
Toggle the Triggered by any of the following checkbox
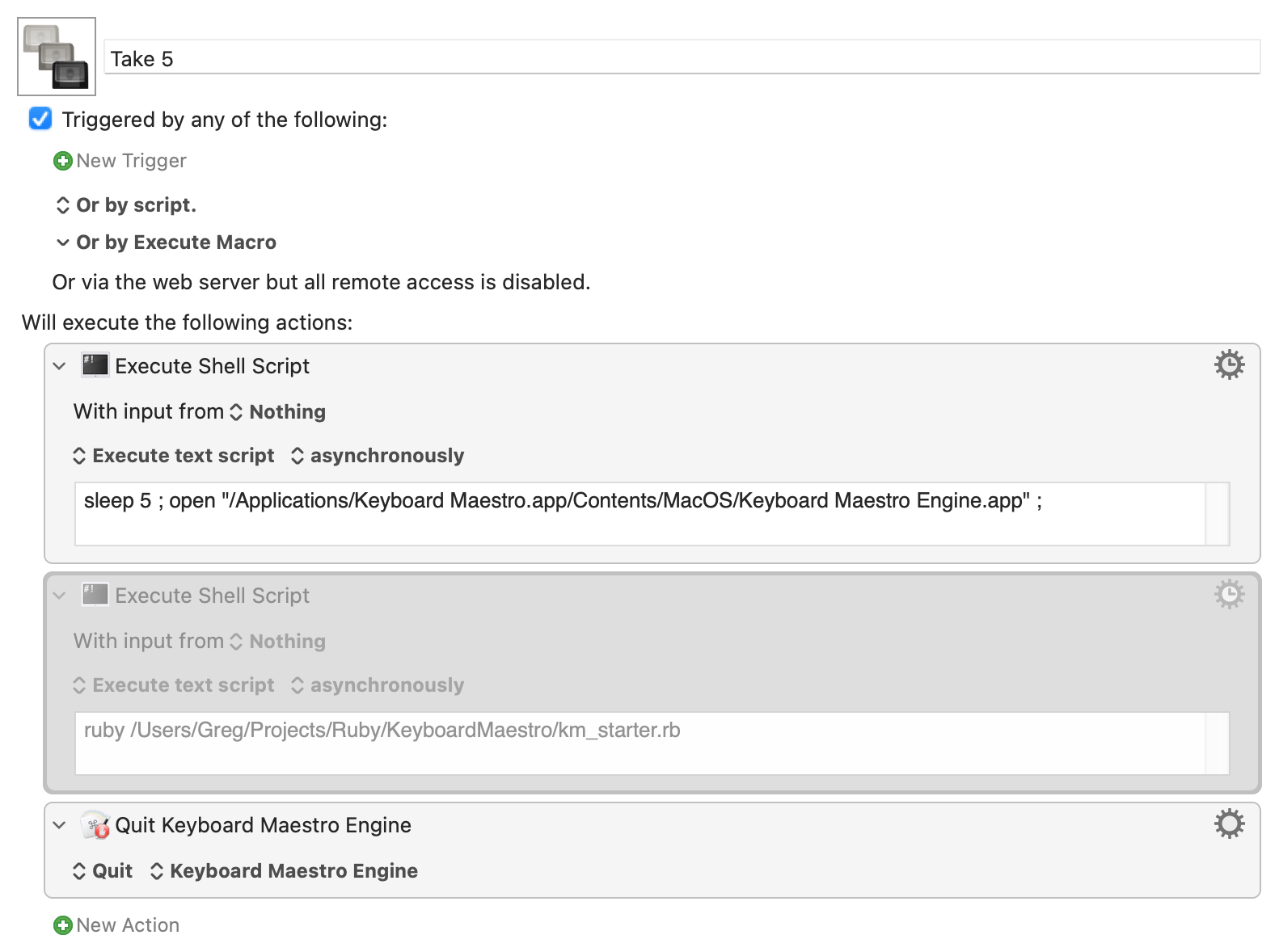(40, 119)
